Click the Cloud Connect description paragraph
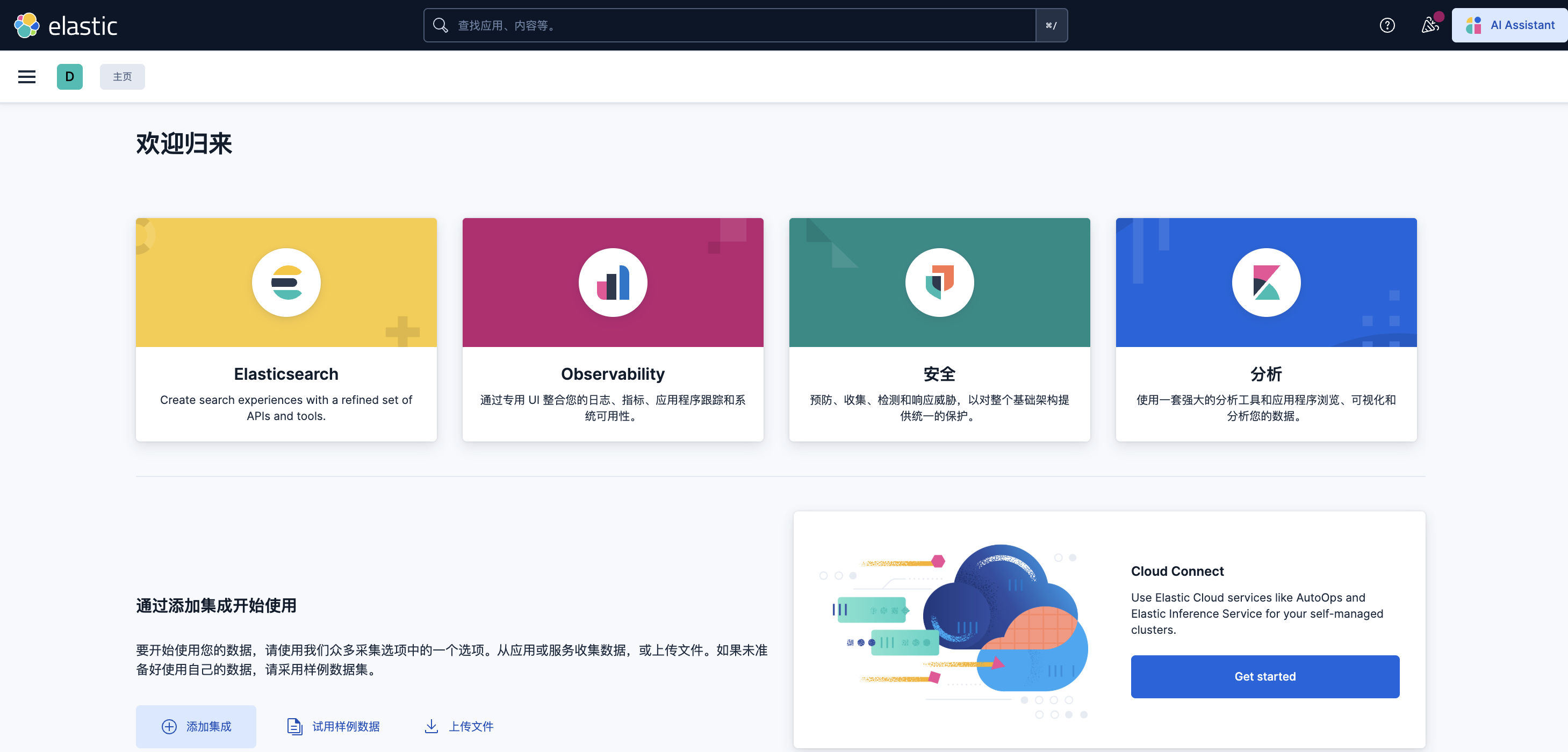 pos(1257,613)
